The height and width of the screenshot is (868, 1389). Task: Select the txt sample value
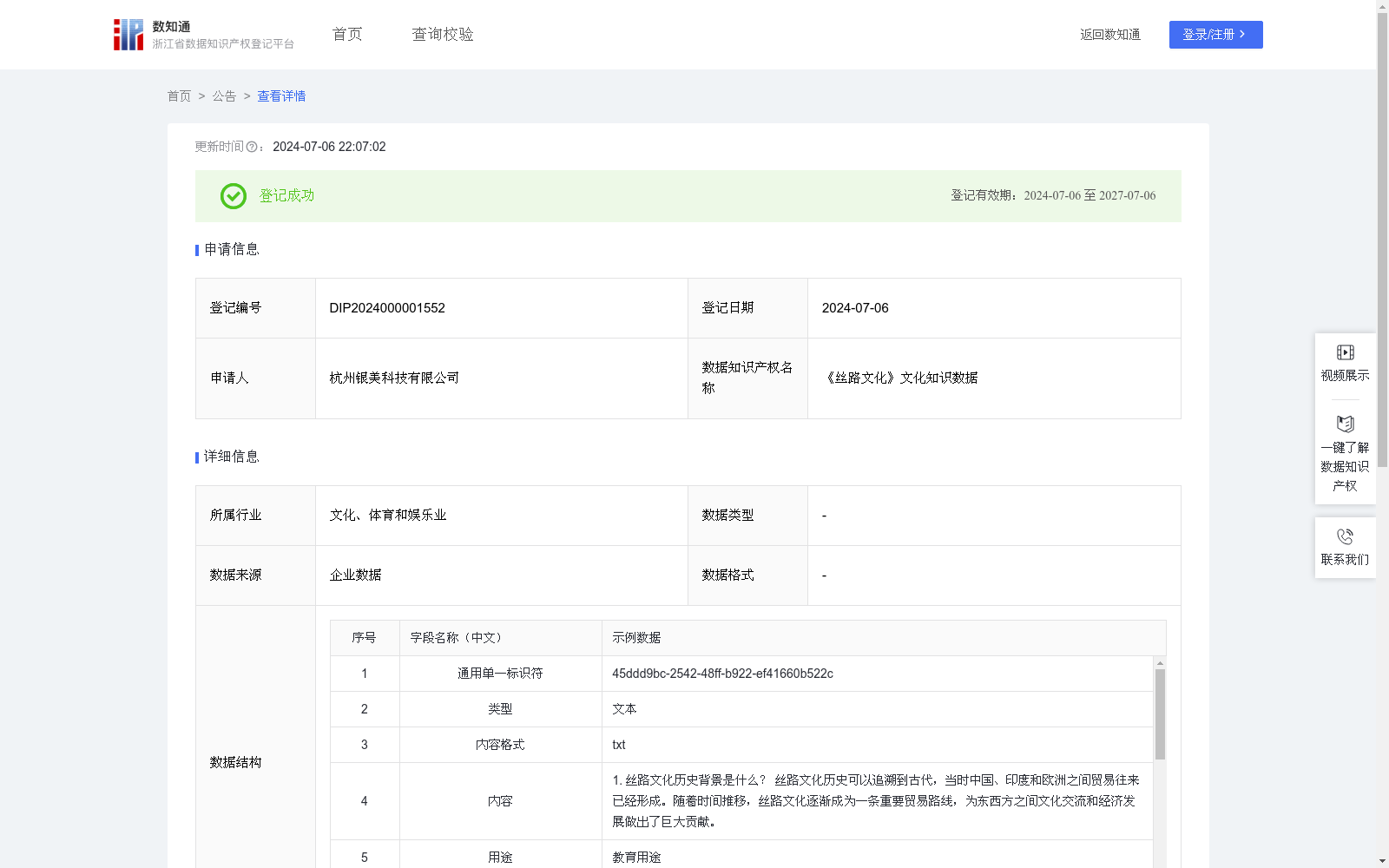[x=619, y=745]
